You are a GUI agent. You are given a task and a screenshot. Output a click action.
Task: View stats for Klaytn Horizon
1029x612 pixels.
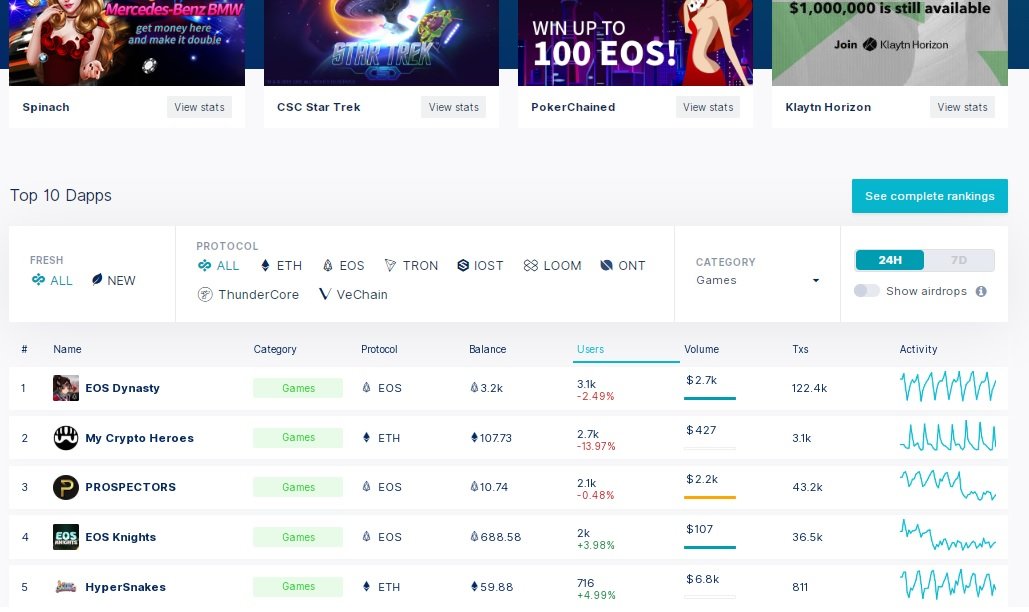tap(962, 107)
